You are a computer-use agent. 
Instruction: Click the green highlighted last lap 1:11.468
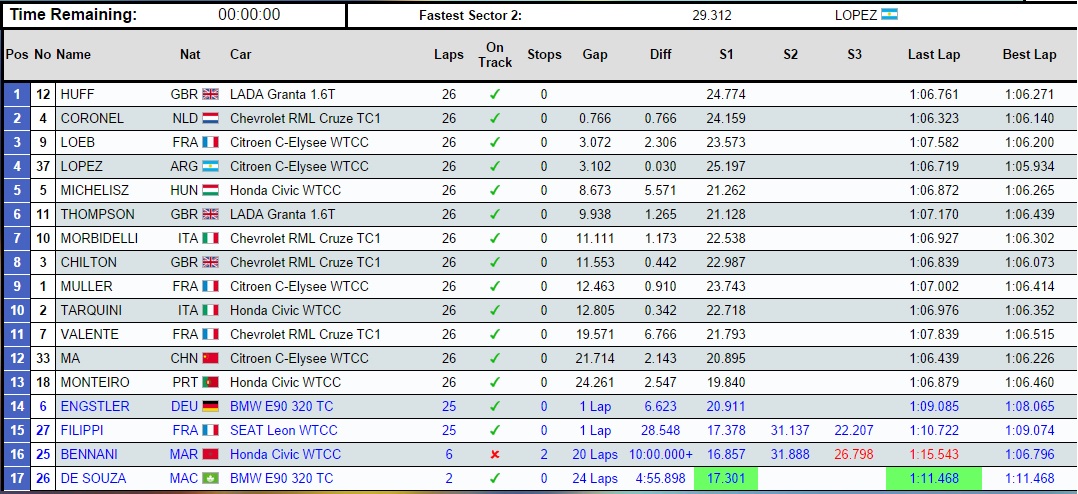tap(934, 479)
